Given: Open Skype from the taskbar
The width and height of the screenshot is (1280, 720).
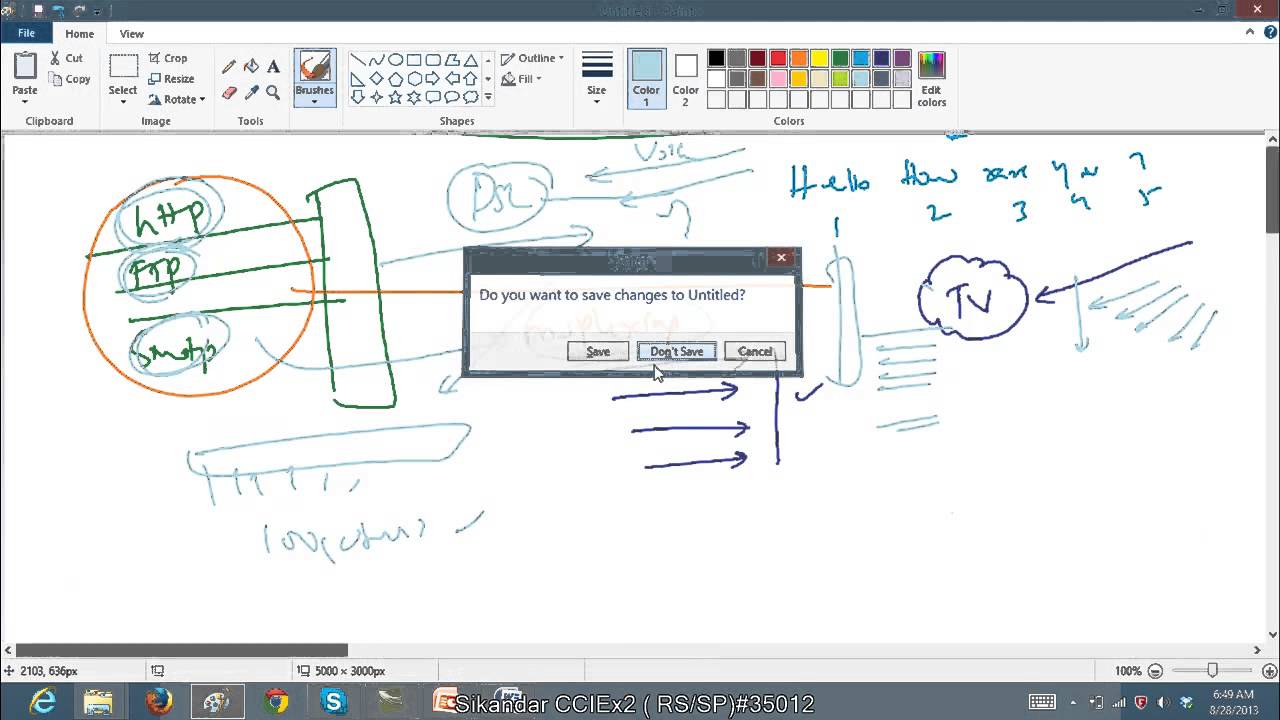Looking at the screenshot, I should (x=333, y=702).
